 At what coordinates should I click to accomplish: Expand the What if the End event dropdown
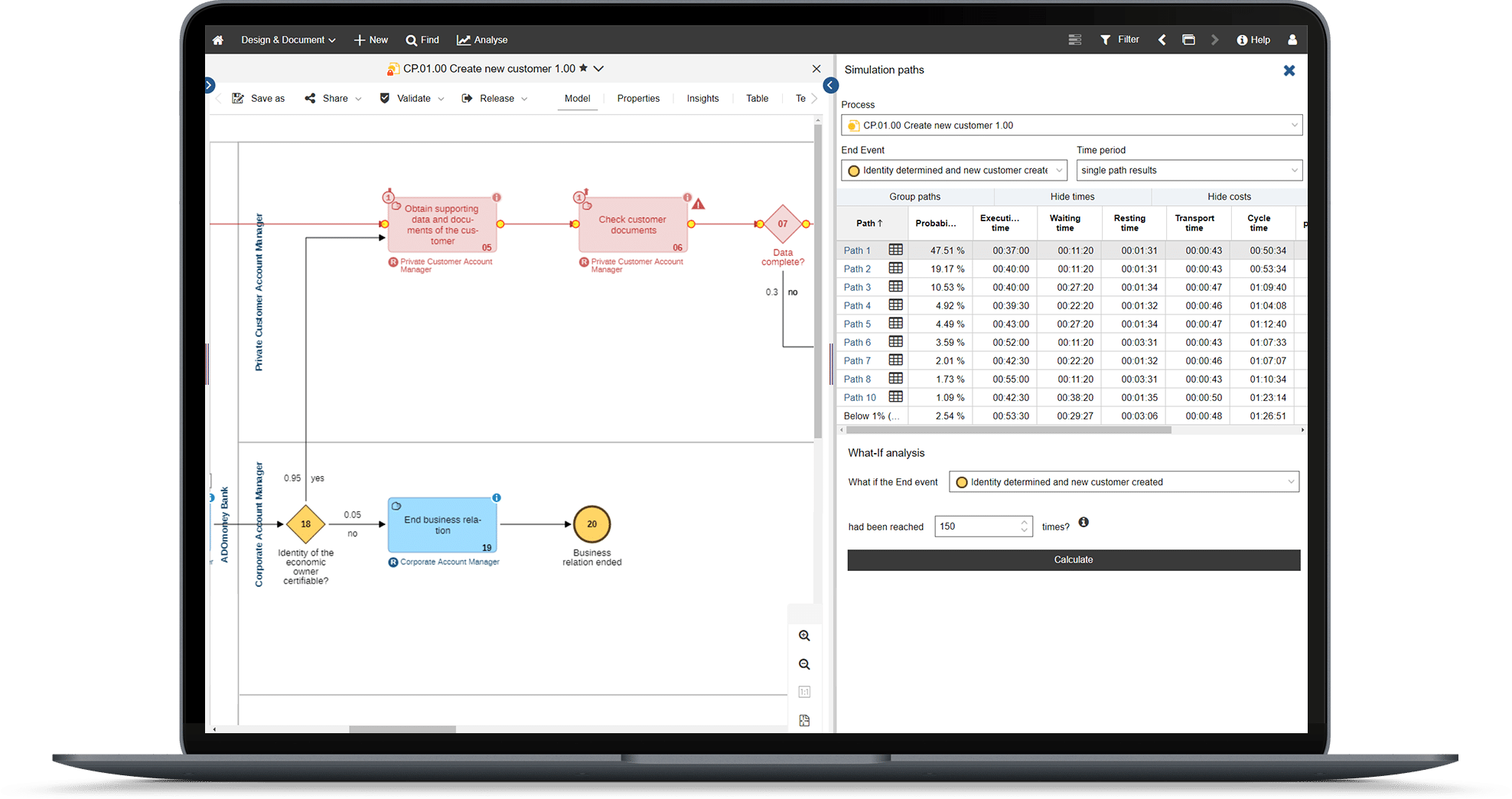[x=1290, y=482]
